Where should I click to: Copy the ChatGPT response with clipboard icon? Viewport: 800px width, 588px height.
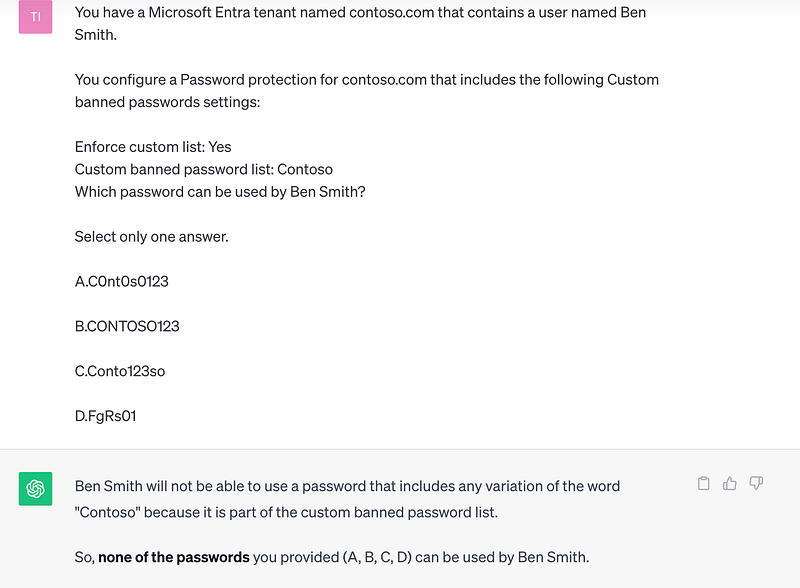(704, 484)
